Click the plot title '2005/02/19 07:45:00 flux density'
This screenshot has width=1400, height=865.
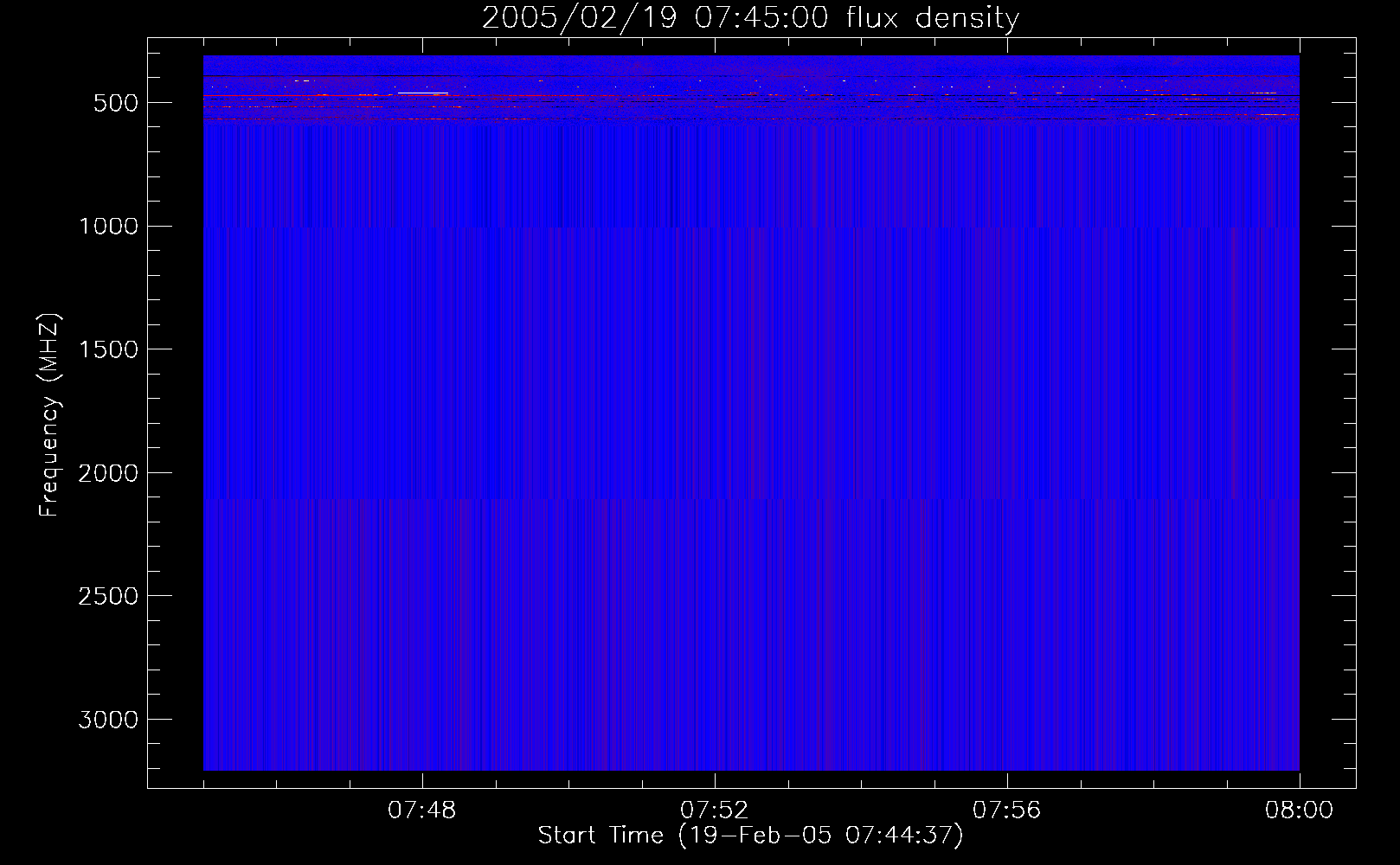[x=750, y=18]
